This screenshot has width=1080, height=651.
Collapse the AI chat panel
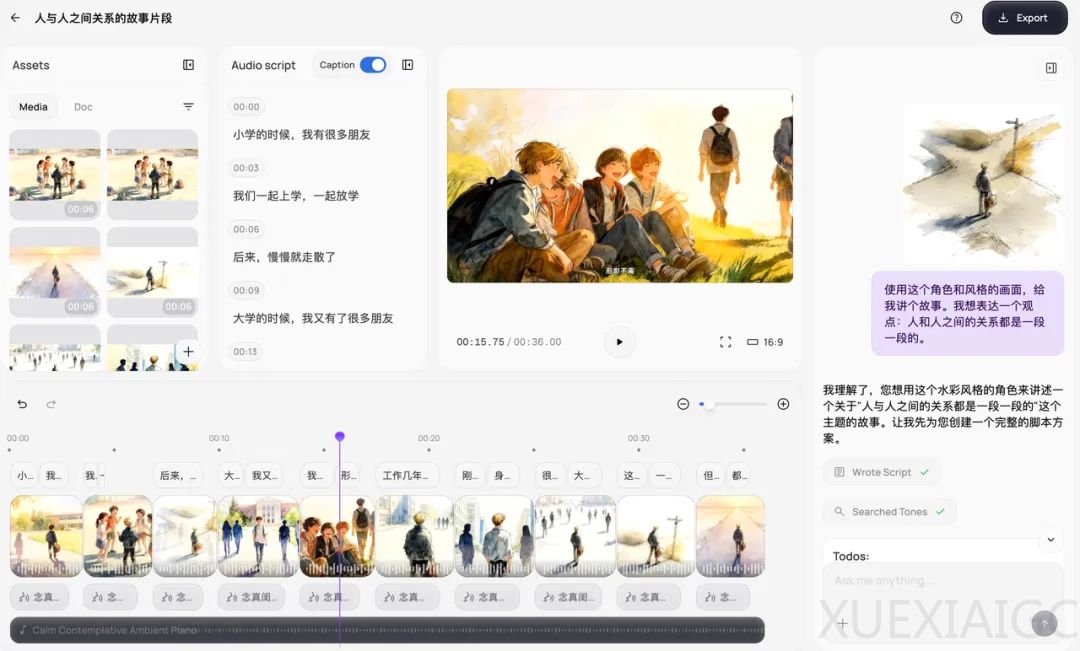1051,67
